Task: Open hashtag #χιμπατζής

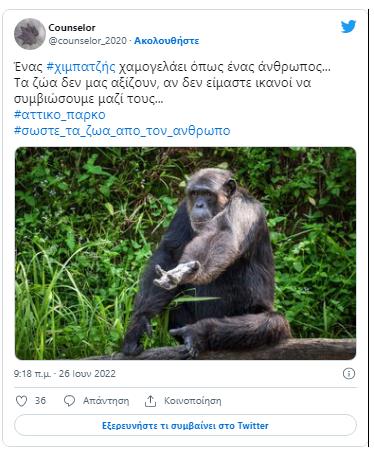Action: pyautogui.click(x=81, y=67)
